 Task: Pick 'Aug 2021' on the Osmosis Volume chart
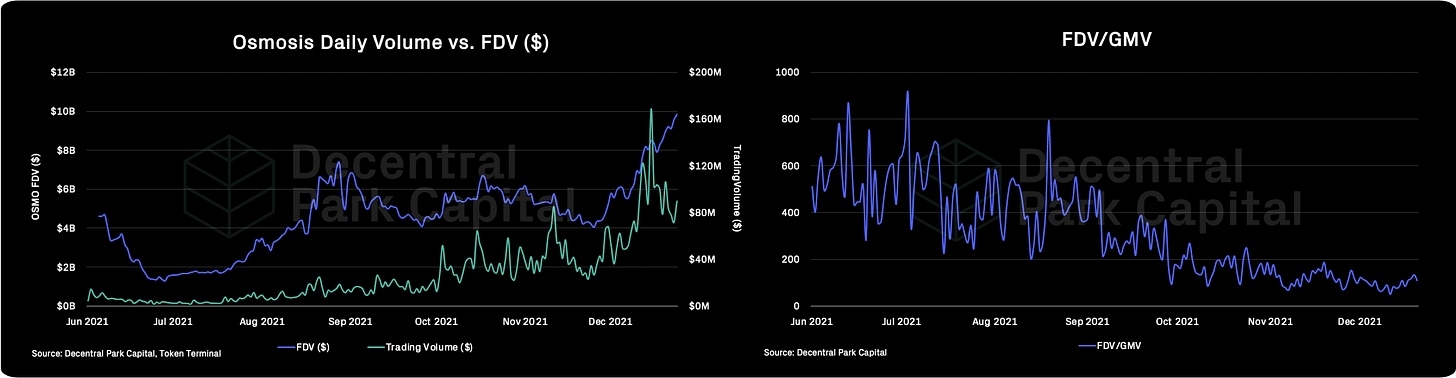coord(262,321)
